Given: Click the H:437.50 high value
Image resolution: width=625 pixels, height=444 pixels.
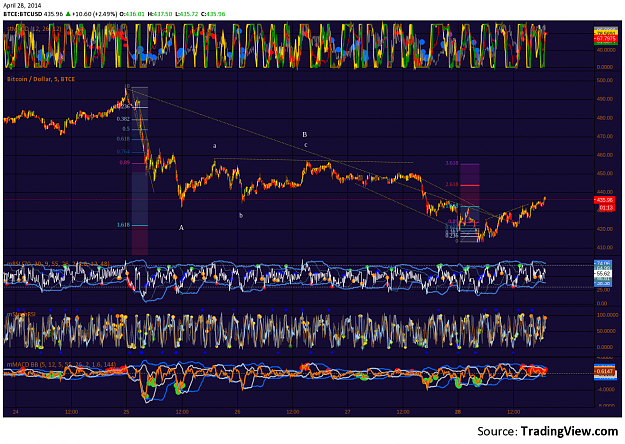Looking at the screenshot, I should [x=160, y=14].
